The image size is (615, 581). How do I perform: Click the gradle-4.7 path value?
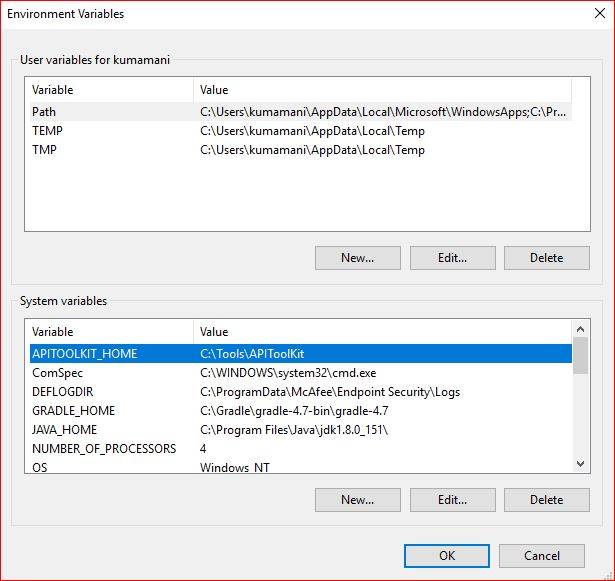click(294, 410)
